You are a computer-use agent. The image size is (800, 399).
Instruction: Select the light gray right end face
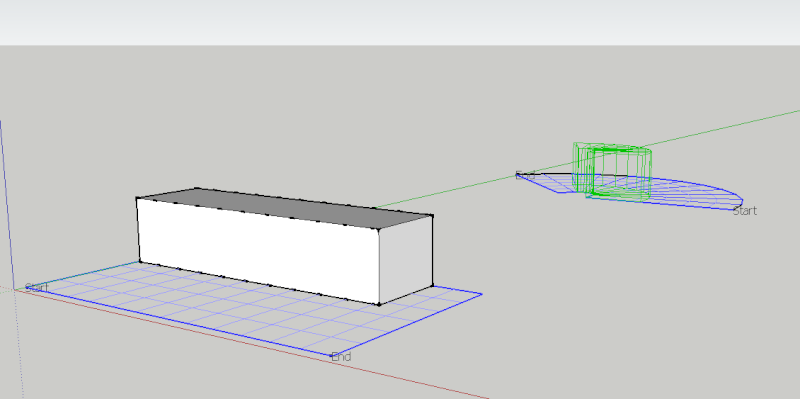click(x=406, y=260)
